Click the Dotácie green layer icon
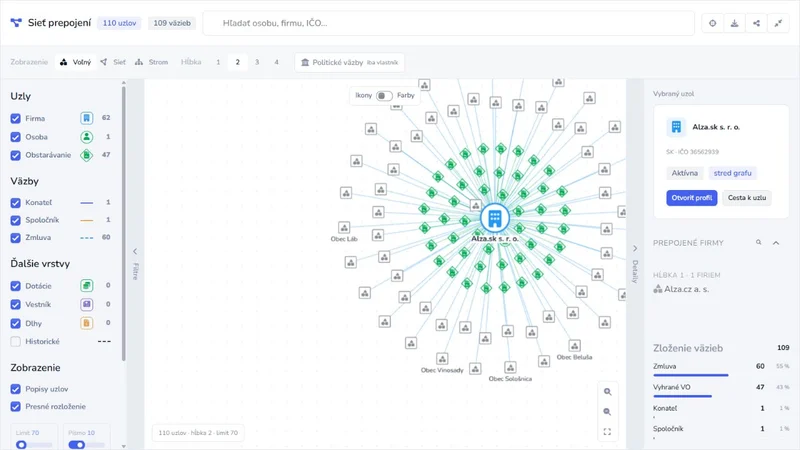Screen dimensions: 800x450 [x=87, y=286]
